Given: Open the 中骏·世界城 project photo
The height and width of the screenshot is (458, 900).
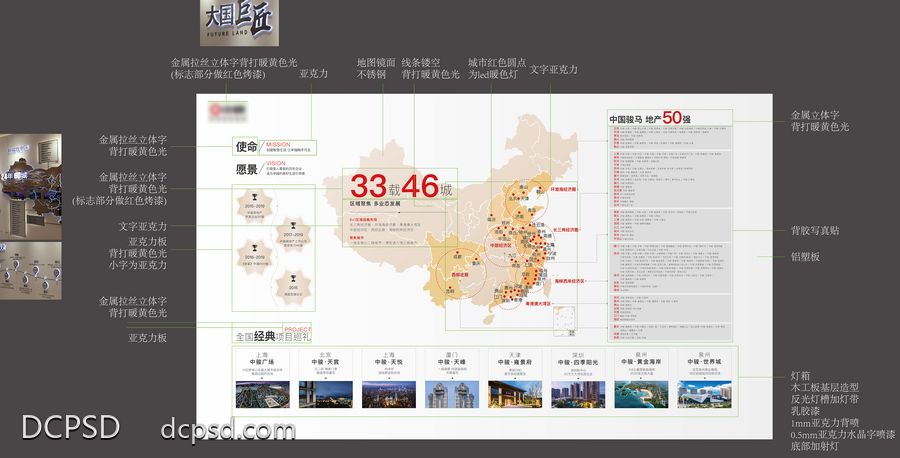Looking at the screenshot, I should click(704, 394).
